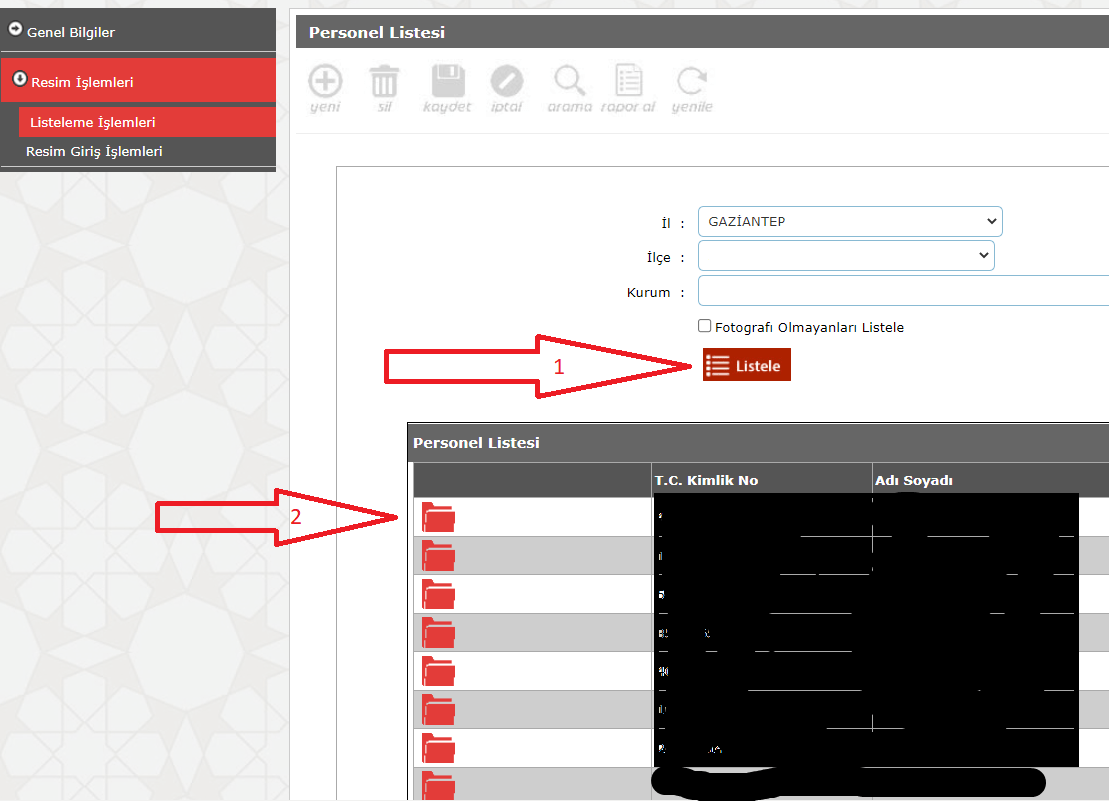Screen dimensions: 1109x801
Task: Click the 'kaydet' floppy disk icon
Action: coord(447,82)
